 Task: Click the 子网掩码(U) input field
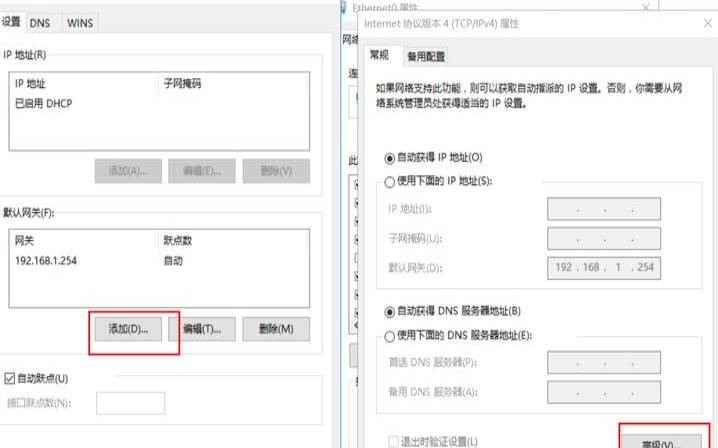(x=604, y=239)
